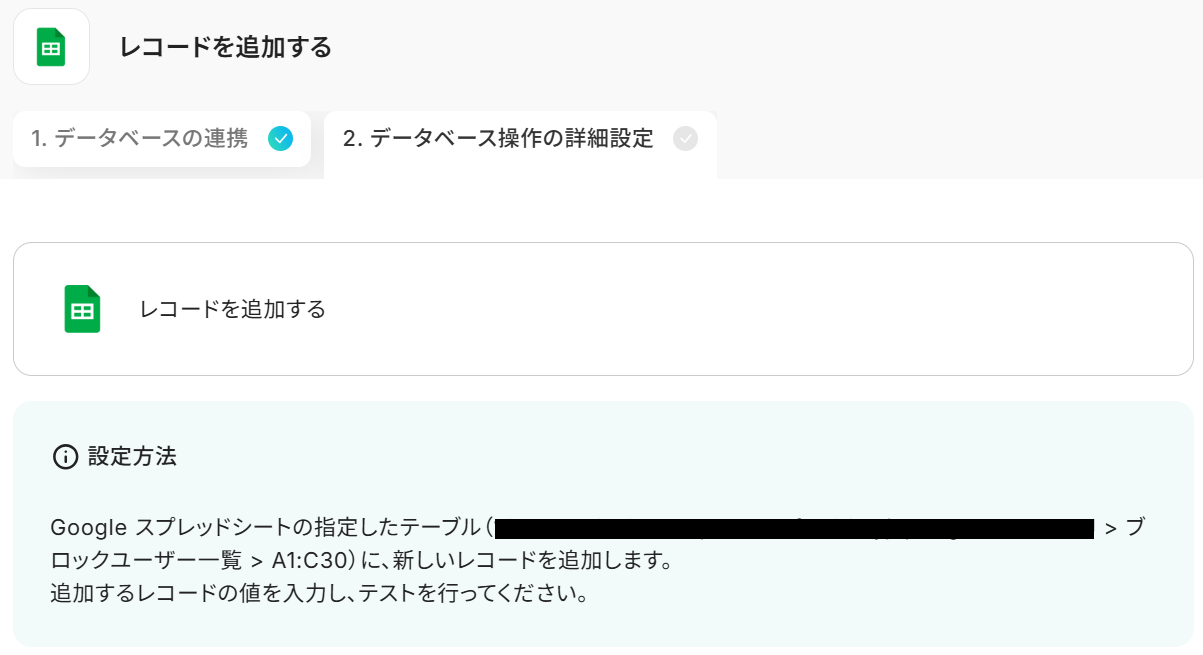
Task: Select the レコードを追加する label inside the card
Action: (x=233, y=309)
